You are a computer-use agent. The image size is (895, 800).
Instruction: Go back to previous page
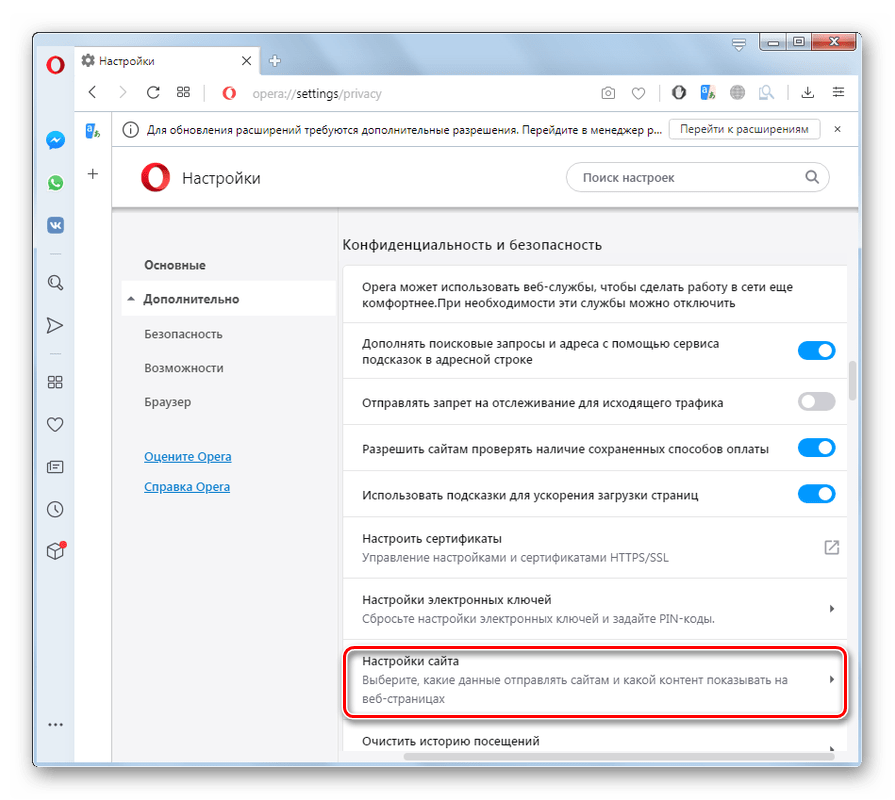pyautogui.click(x=92, y=92)
